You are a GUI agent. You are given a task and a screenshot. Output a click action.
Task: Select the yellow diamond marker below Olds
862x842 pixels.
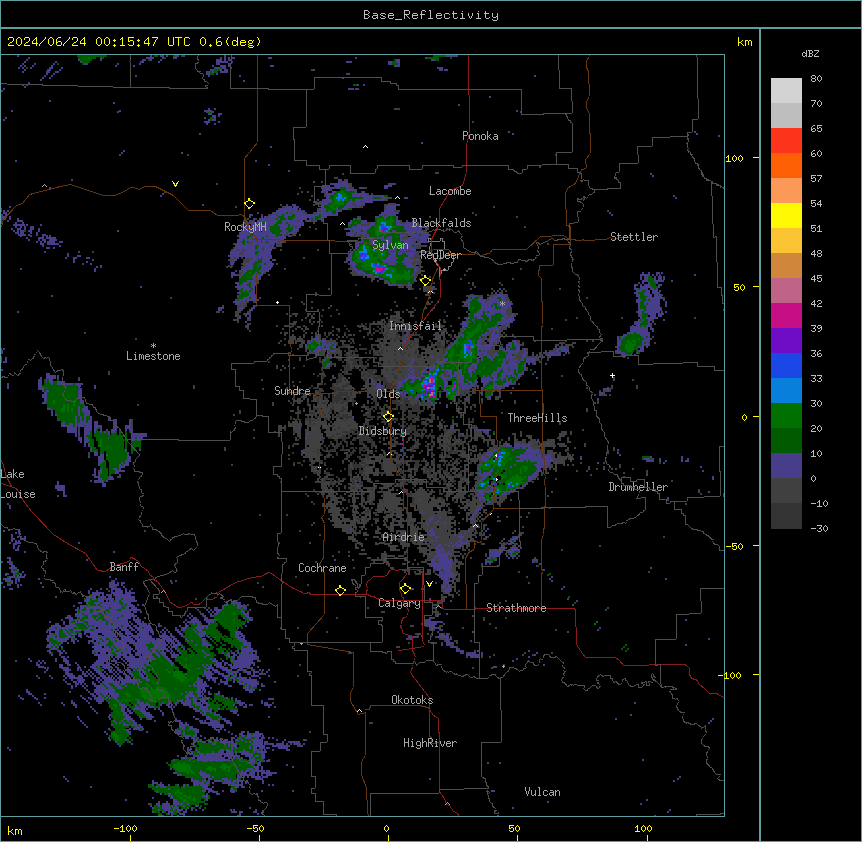coord(388,417)
